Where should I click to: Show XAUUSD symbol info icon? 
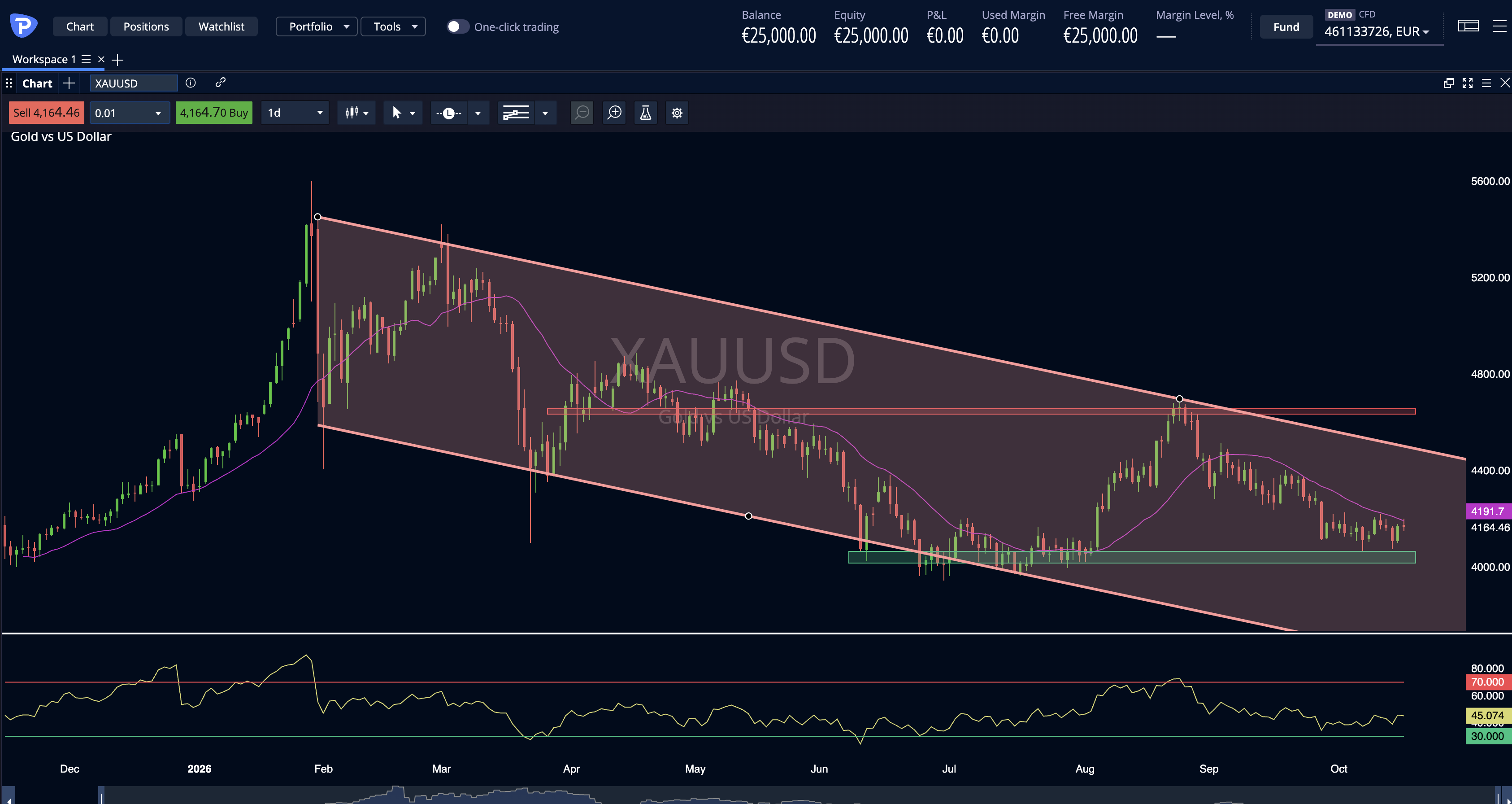[x=191, y=83]
